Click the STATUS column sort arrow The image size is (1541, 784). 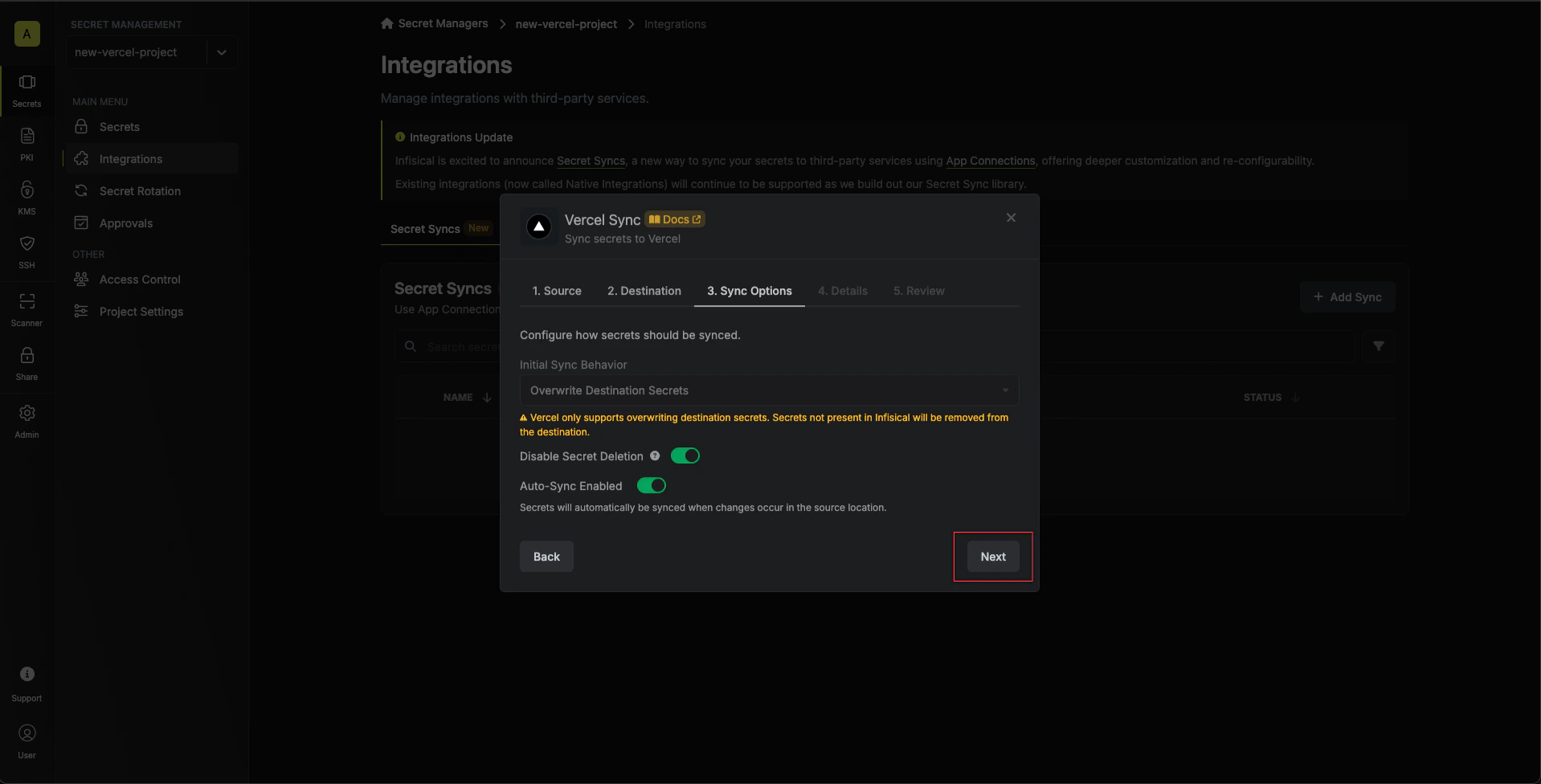tap(1295, 398)
